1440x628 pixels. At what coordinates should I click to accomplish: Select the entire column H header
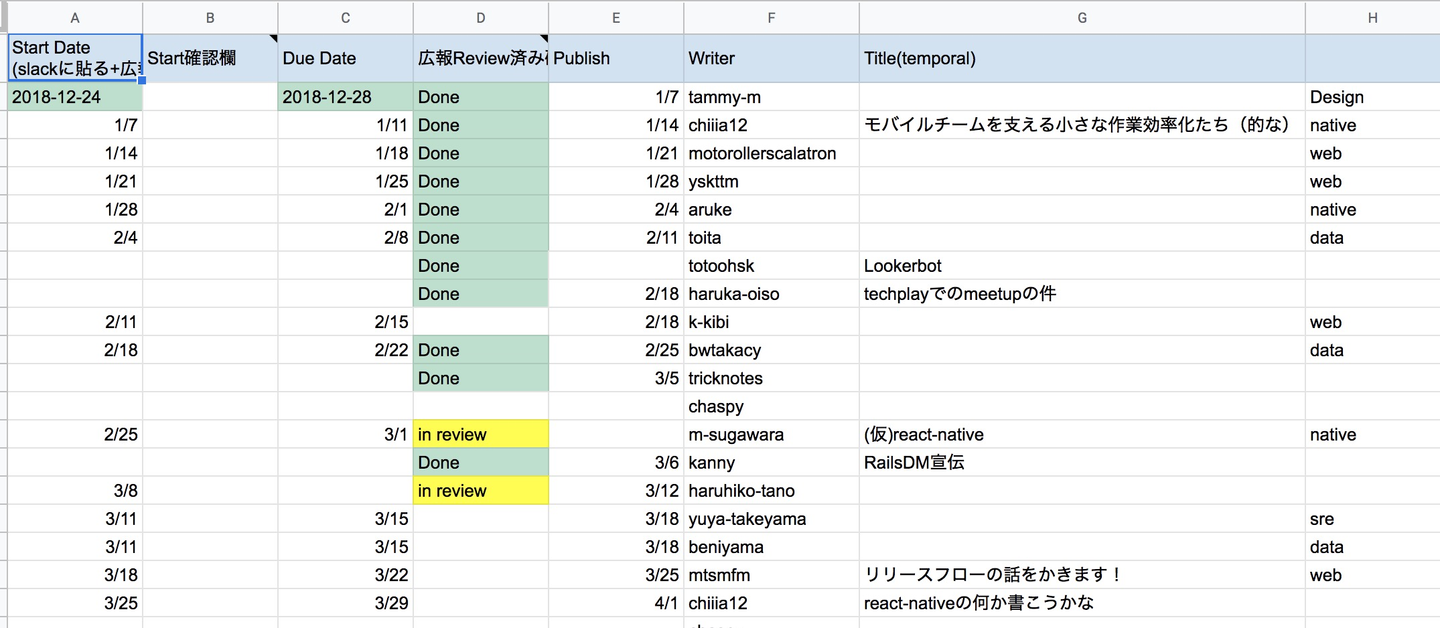tap(1372, 18)
